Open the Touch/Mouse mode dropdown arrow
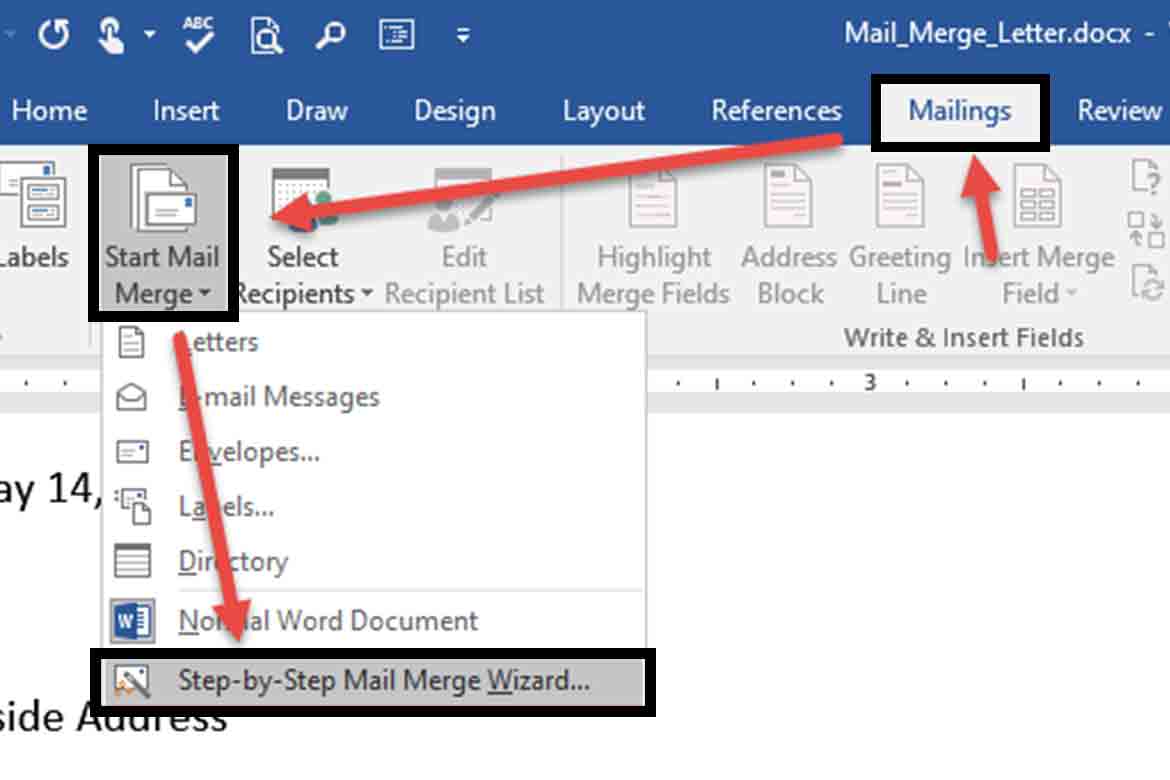The width and height of the screenshot is (1170, 780). [x=150, y=34]
